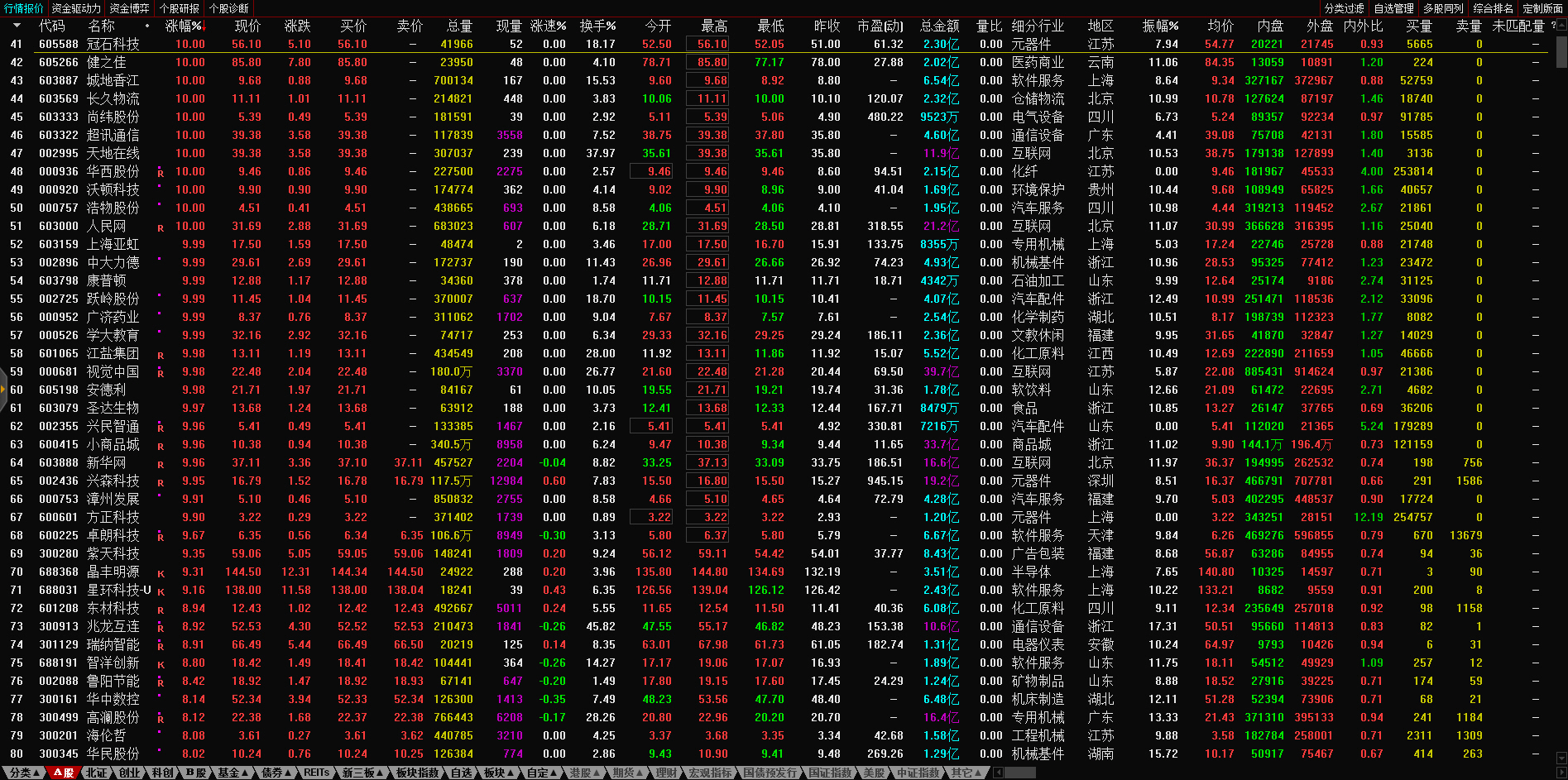Click the R marker beside 华西股份
1568x780 pixels.
click(x=161, y=173)
